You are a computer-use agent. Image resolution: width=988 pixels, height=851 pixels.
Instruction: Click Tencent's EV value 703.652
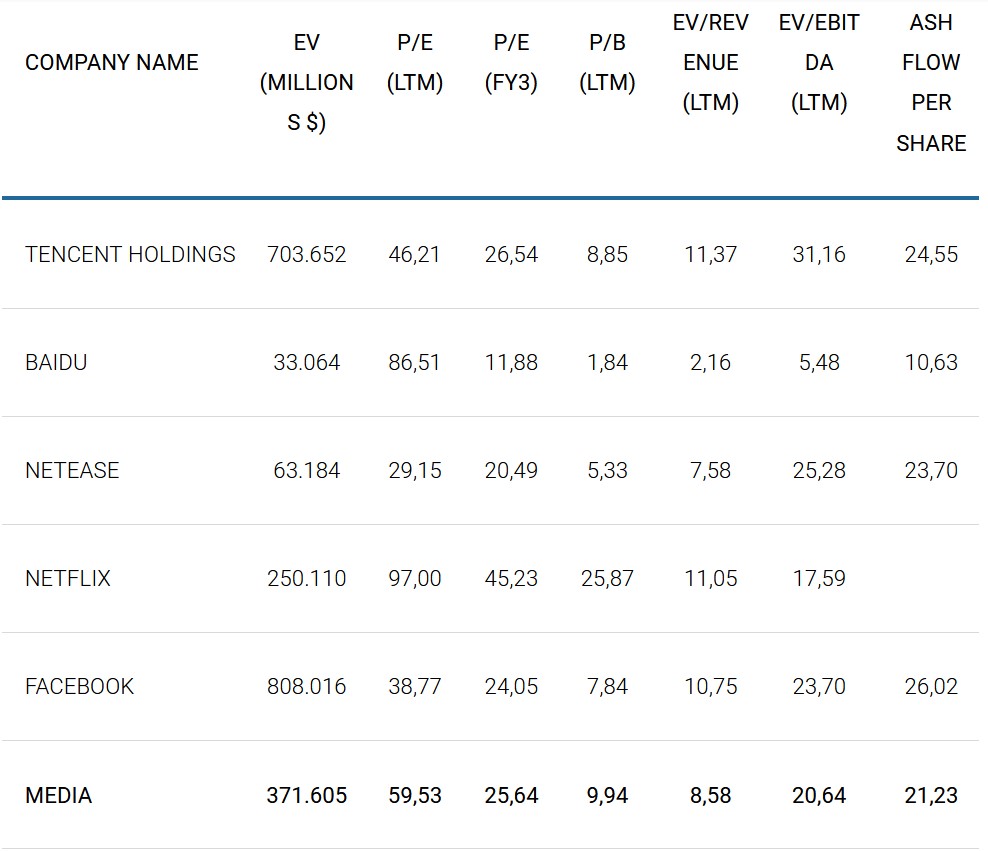tap(307, 254)
